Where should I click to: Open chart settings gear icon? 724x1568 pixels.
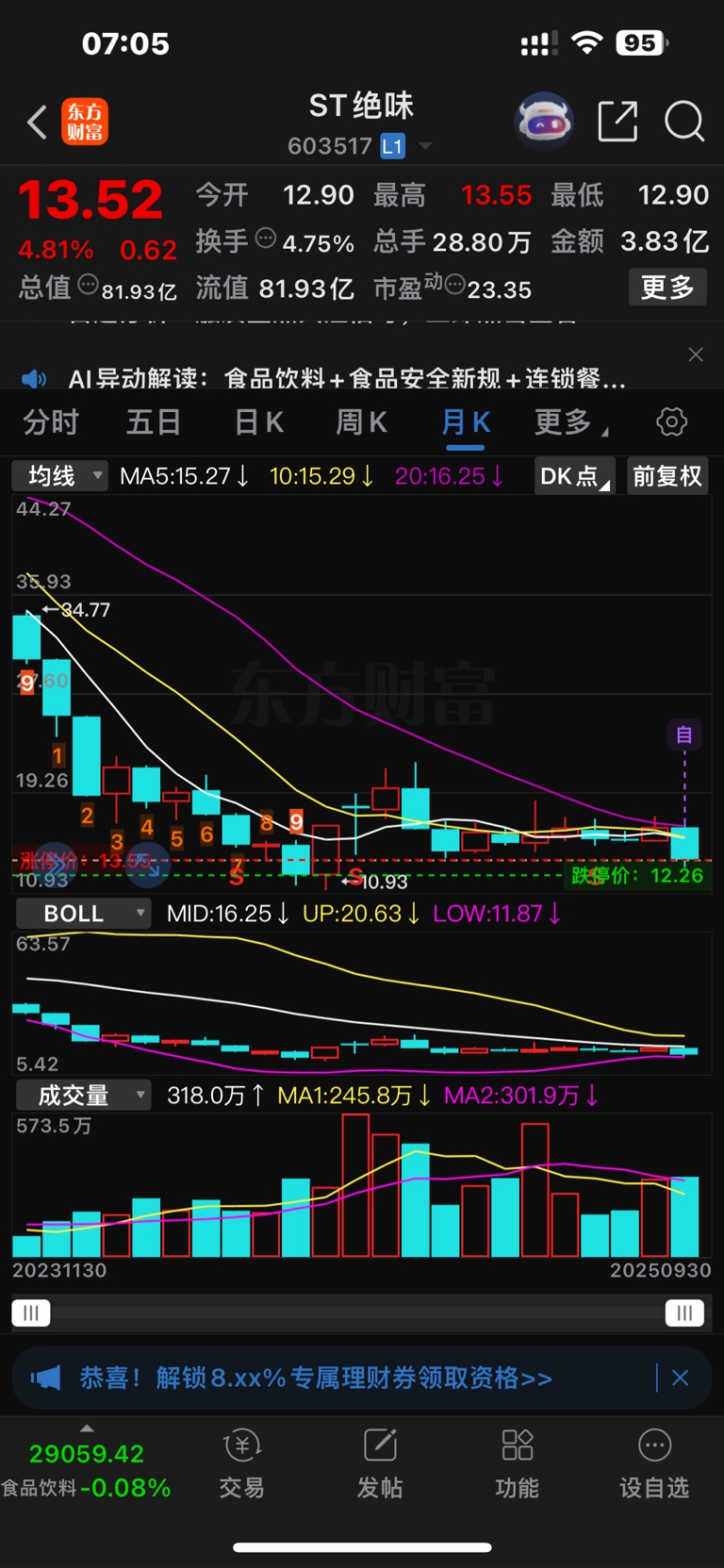tap(671, 421)
